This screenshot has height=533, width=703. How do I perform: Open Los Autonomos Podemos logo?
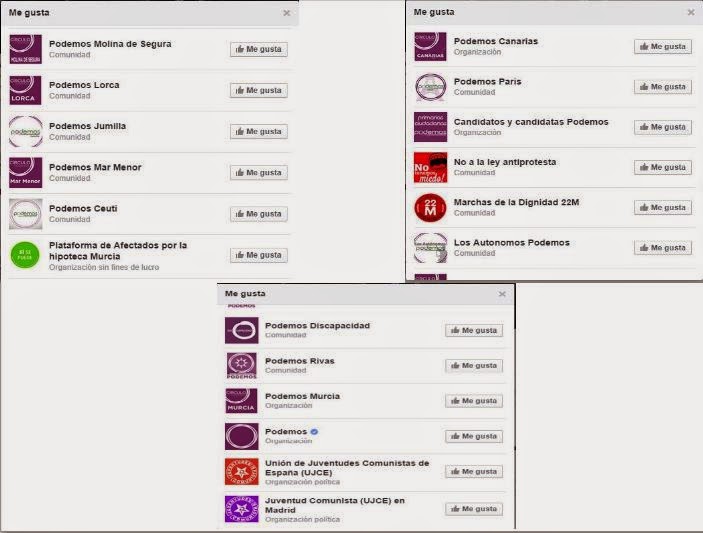tap(430, 248)
